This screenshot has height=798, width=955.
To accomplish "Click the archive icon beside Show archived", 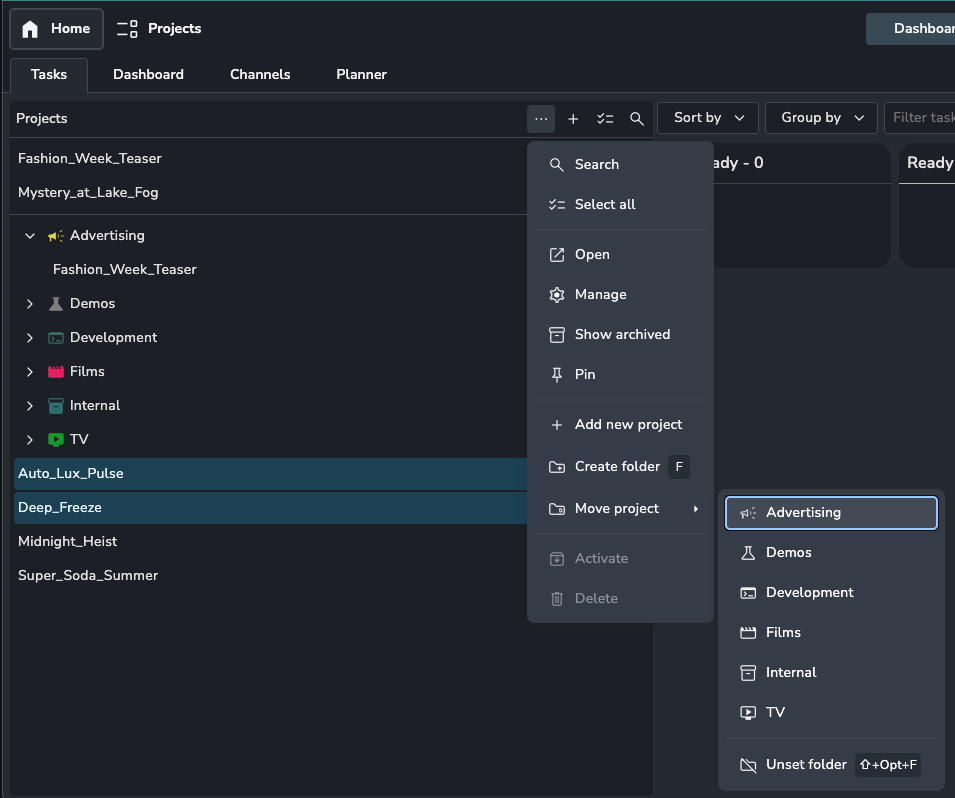I will [x=557, y=335].
